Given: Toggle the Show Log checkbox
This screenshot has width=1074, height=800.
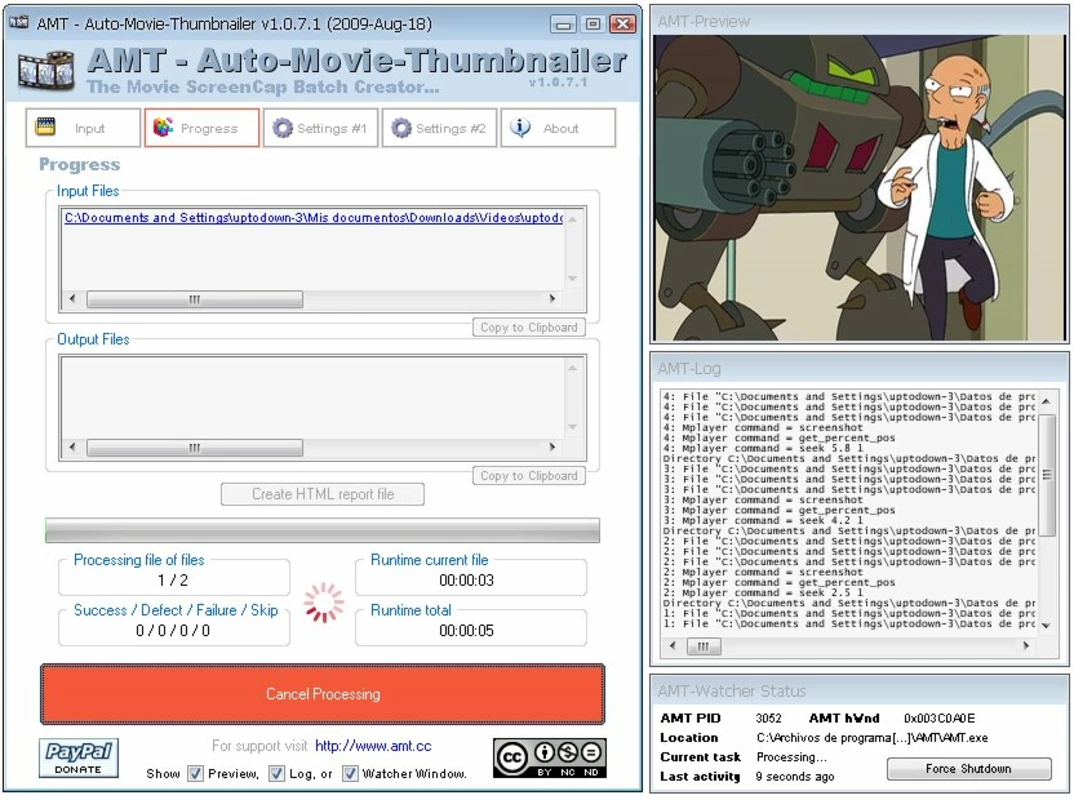Looking at the screenshot, I should point(277,773).
